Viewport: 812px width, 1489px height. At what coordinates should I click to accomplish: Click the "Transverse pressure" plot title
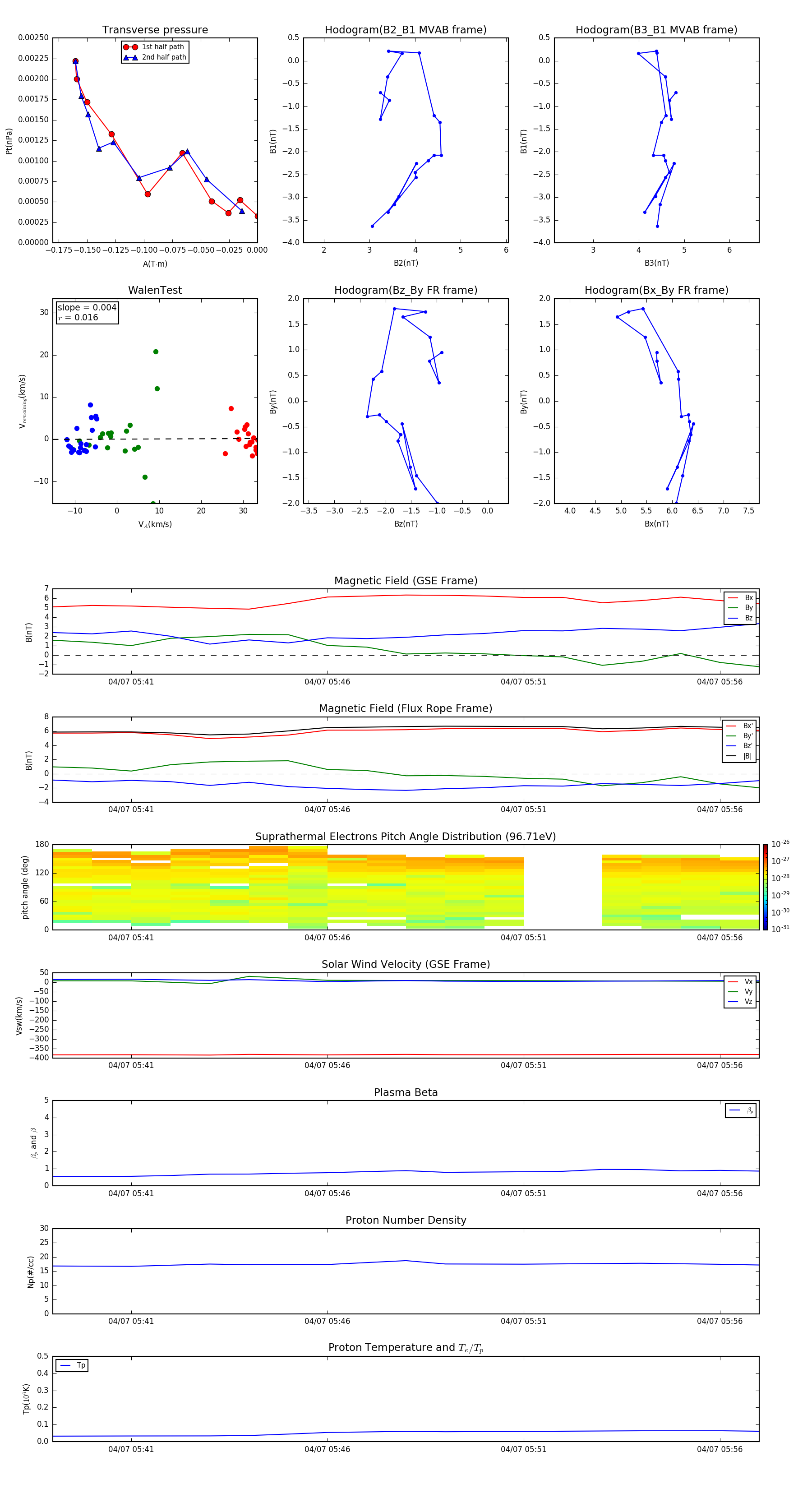point(155,30)
